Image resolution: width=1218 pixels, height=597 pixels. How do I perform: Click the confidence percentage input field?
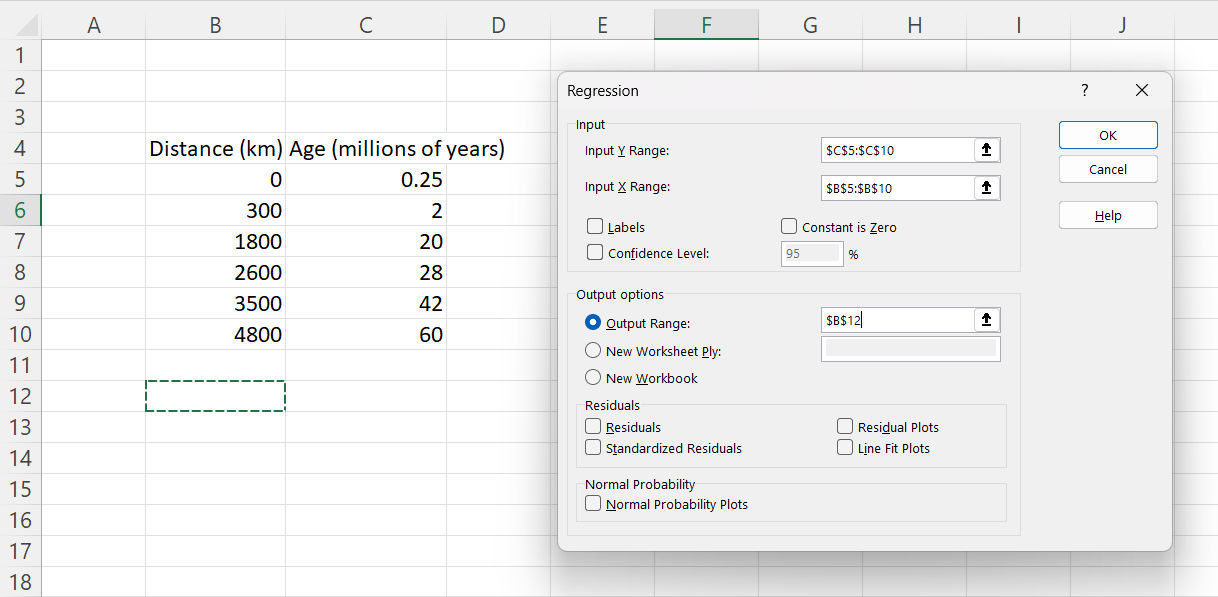811,253
